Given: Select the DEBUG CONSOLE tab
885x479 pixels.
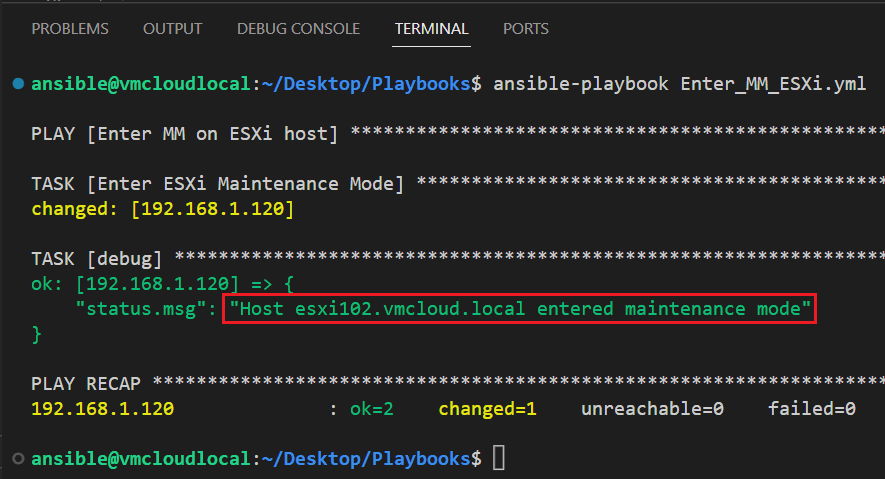Looking at the screenshot, I should pos(298,29).
